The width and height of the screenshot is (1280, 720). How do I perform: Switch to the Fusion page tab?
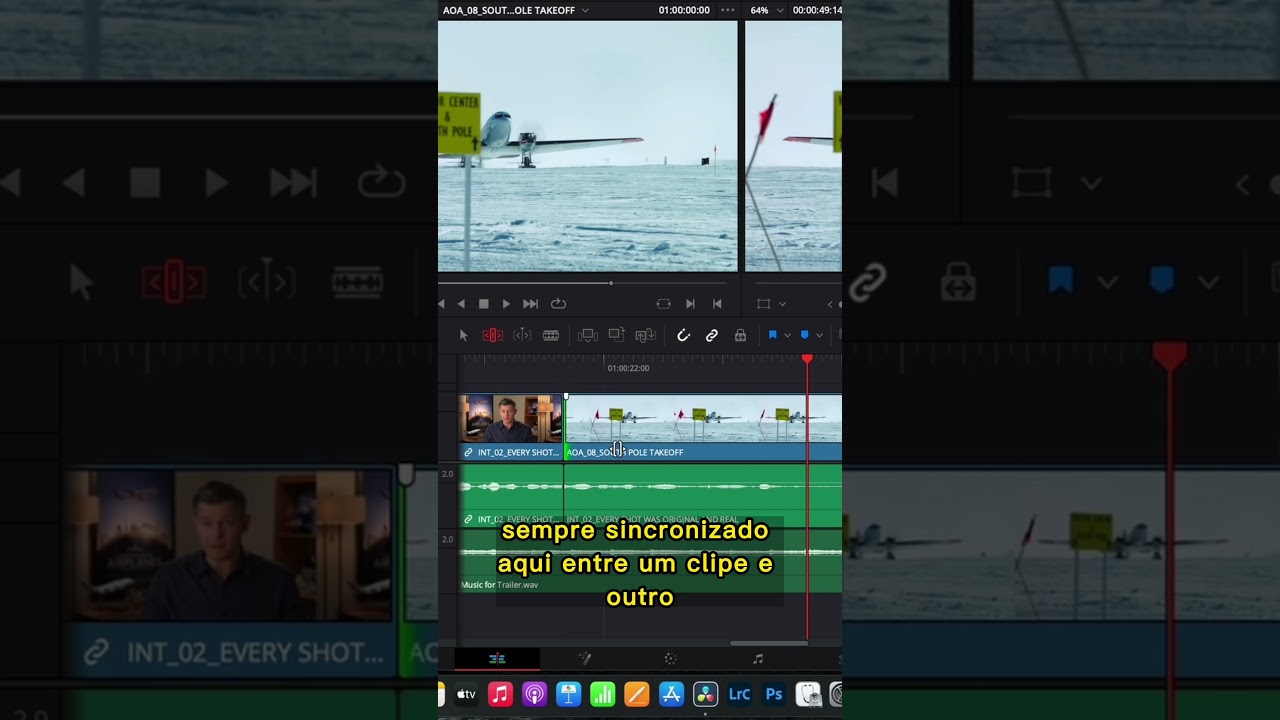585,659
